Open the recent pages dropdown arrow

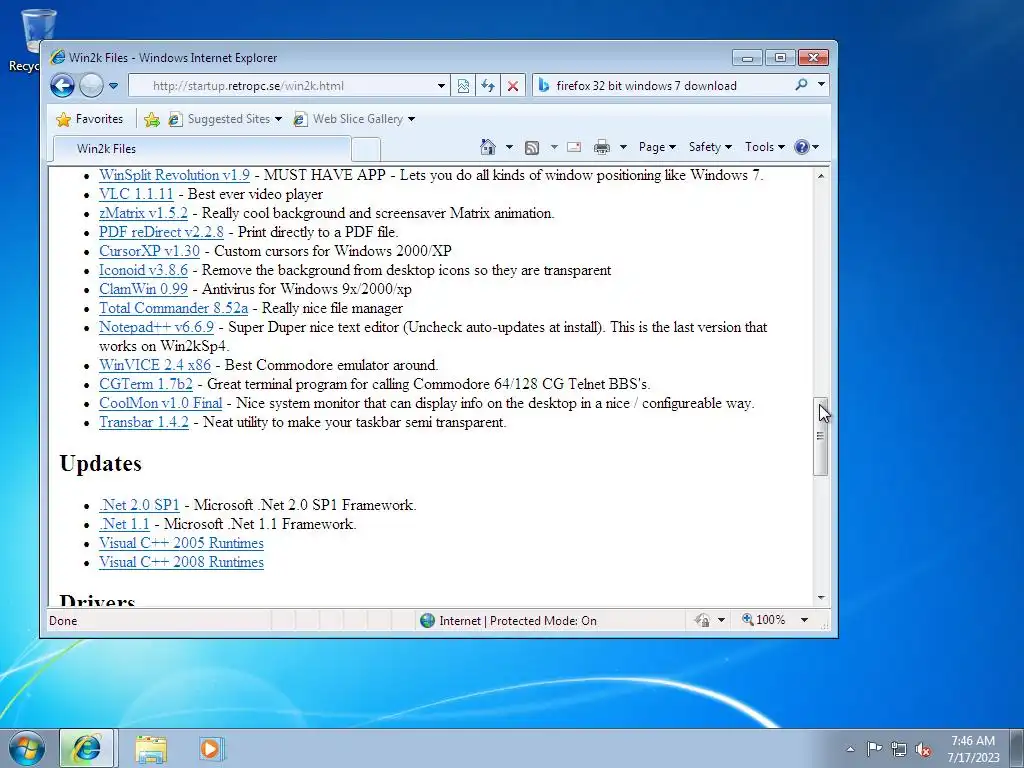(114, 86)
